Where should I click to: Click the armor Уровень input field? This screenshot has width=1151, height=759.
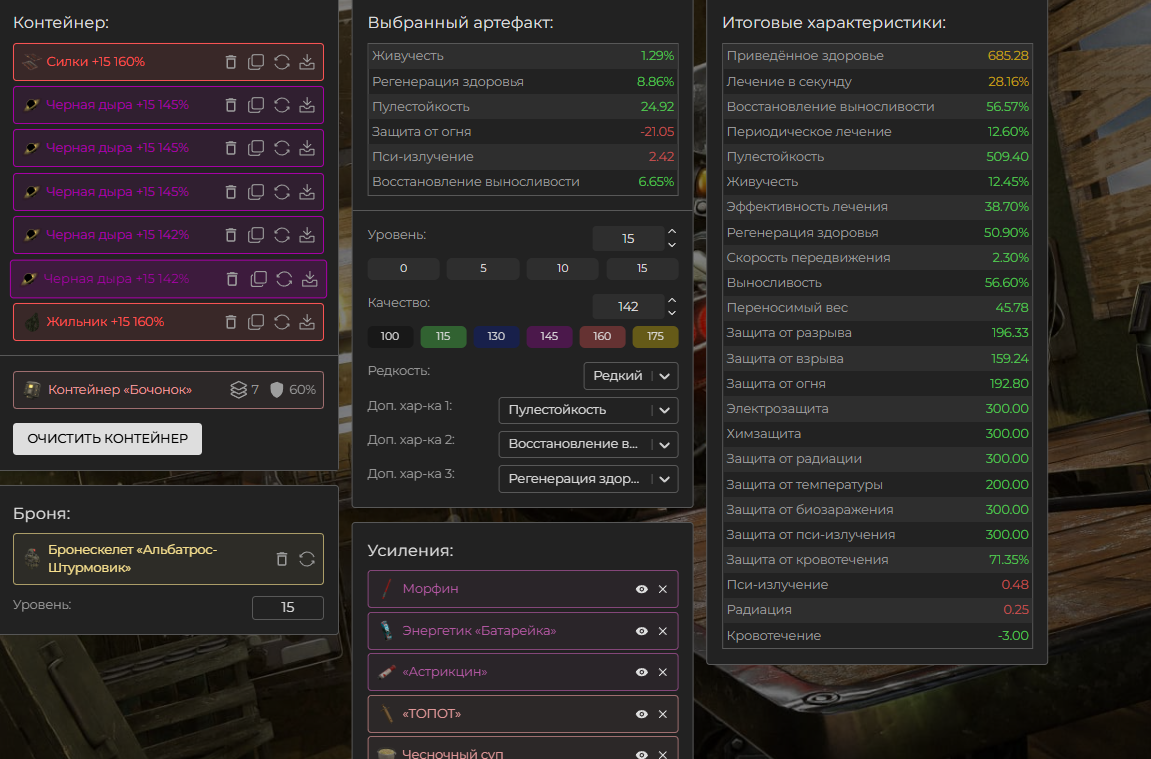(287, 608)
